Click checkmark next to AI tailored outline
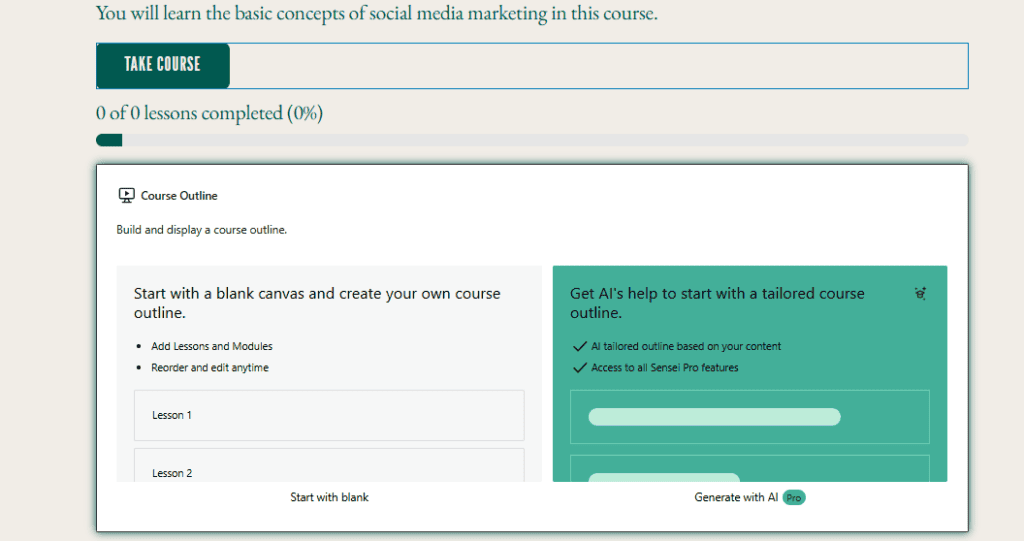The height and width of the screenshot is (541, 1024). (x=579, y=346)
